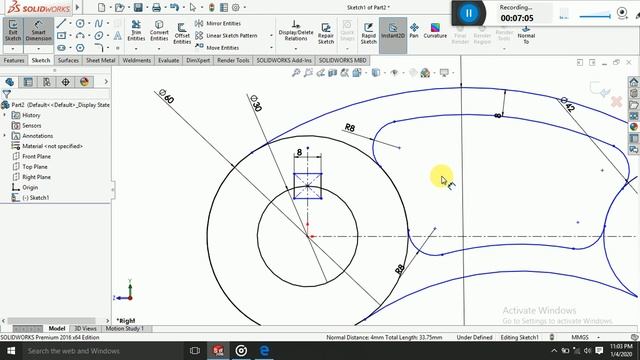Image resolution: width=640 pixels, height=360 pixels.
Task: Open ConfigurationManager panel tab
Action: 47,82
